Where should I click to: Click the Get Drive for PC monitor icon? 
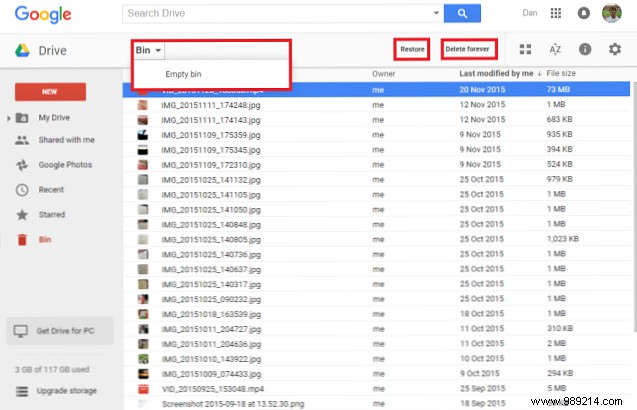click(x=20, y=331)
